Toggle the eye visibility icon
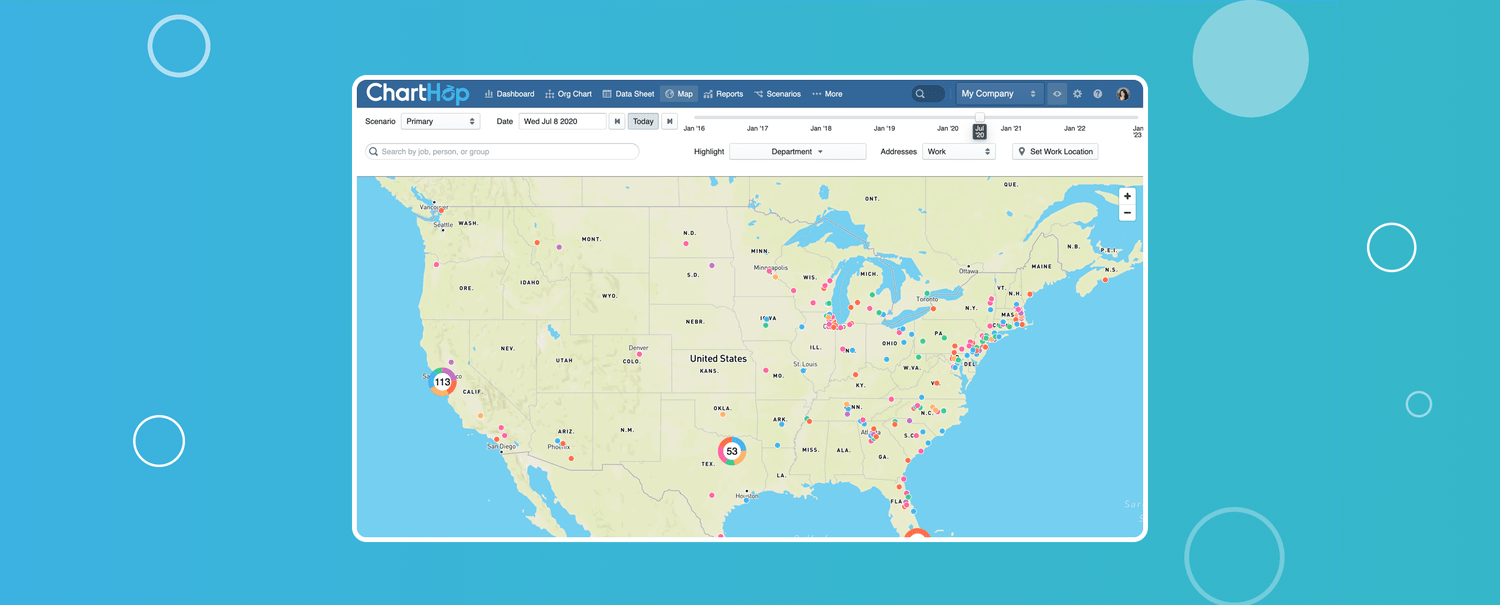The height and width of the screenshot is (605, 1500). pos(1057,94)
